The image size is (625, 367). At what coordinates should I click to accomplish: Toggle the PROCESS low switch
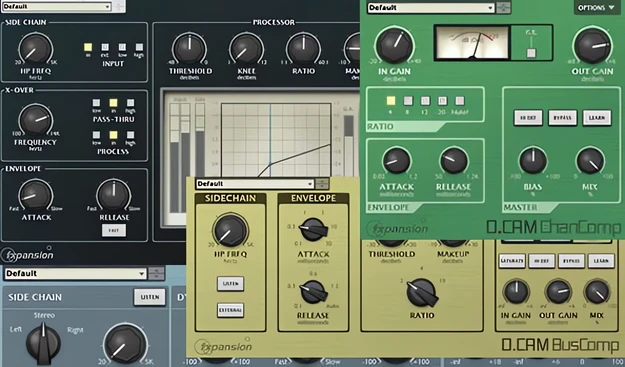pos(96,135)
